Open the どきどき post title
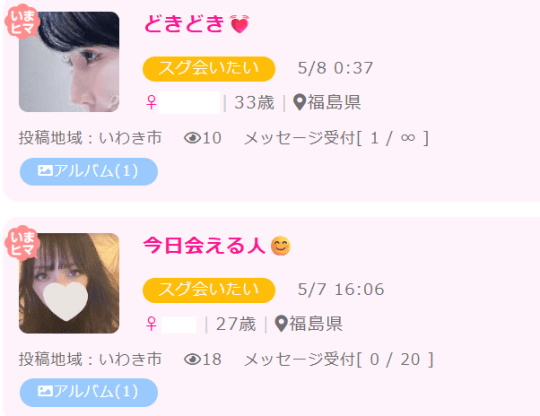Image resolution: width=540 pixels, height=416 pixels. (184, 24)
